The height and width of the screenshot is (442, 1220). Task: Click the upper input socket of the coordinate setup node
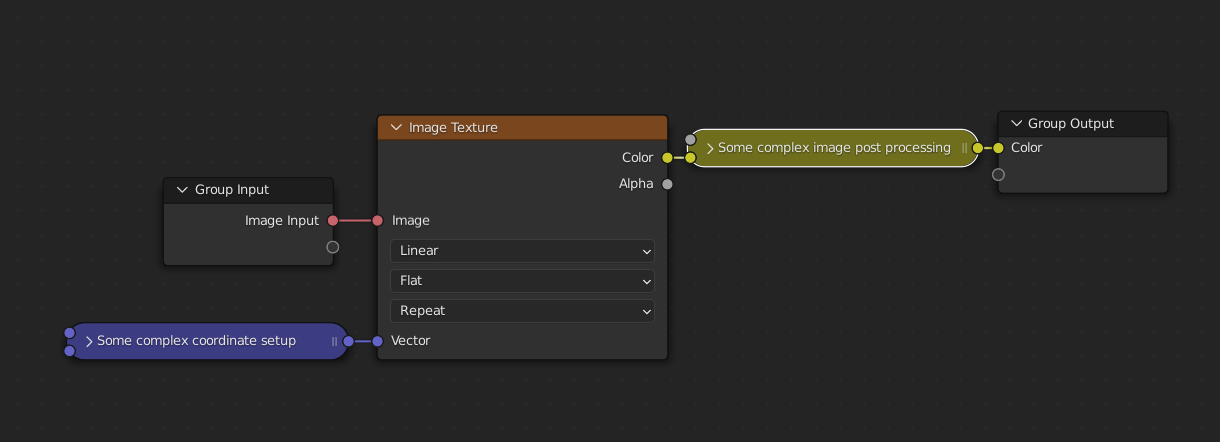point(69,333)
